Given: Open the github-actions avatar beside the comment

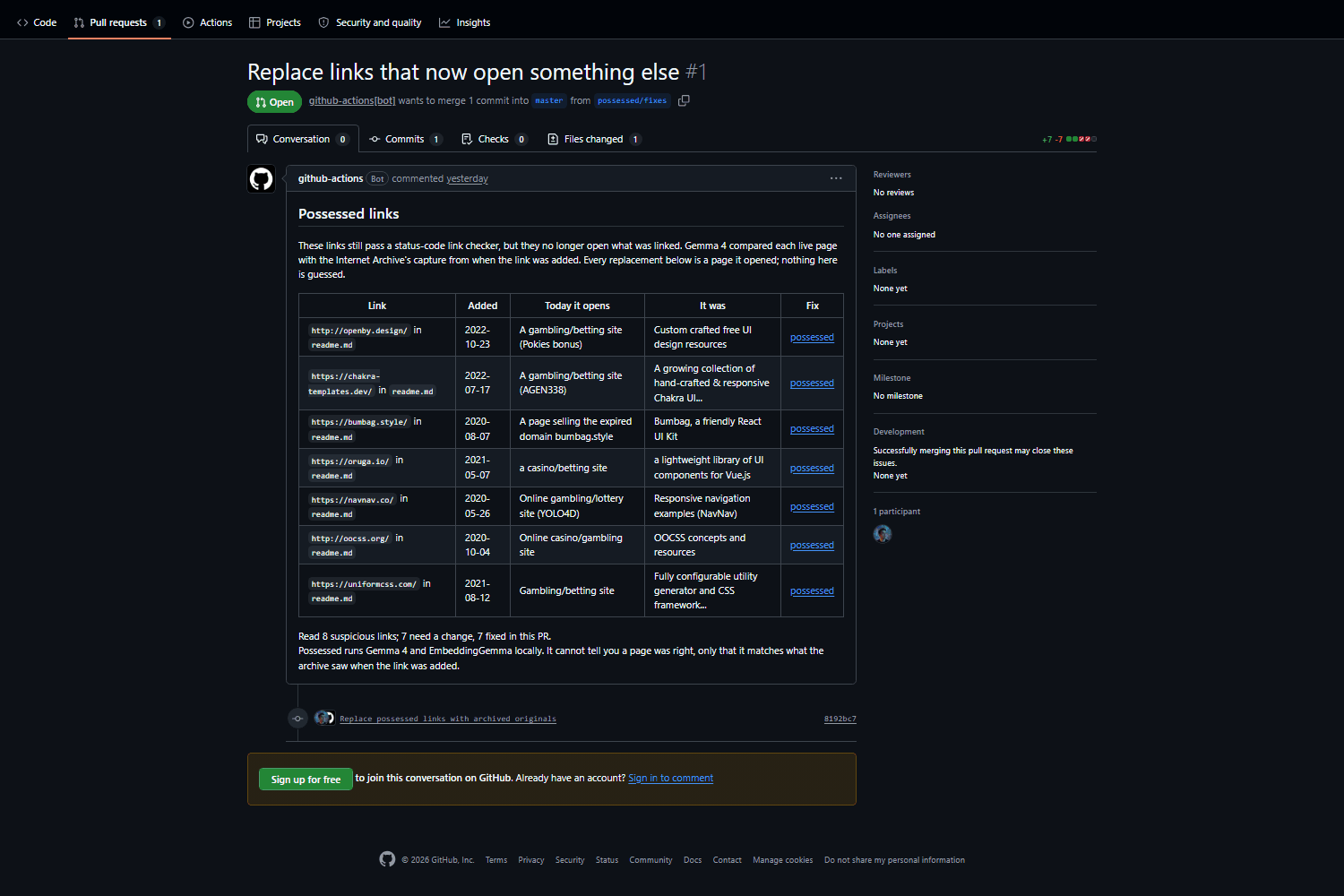Looking at the screenshot, I should (x=261, y=179).
